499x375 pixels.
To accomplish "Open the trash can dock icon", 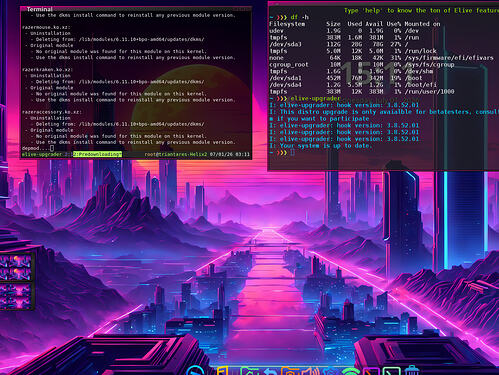I will coord(412,370).
